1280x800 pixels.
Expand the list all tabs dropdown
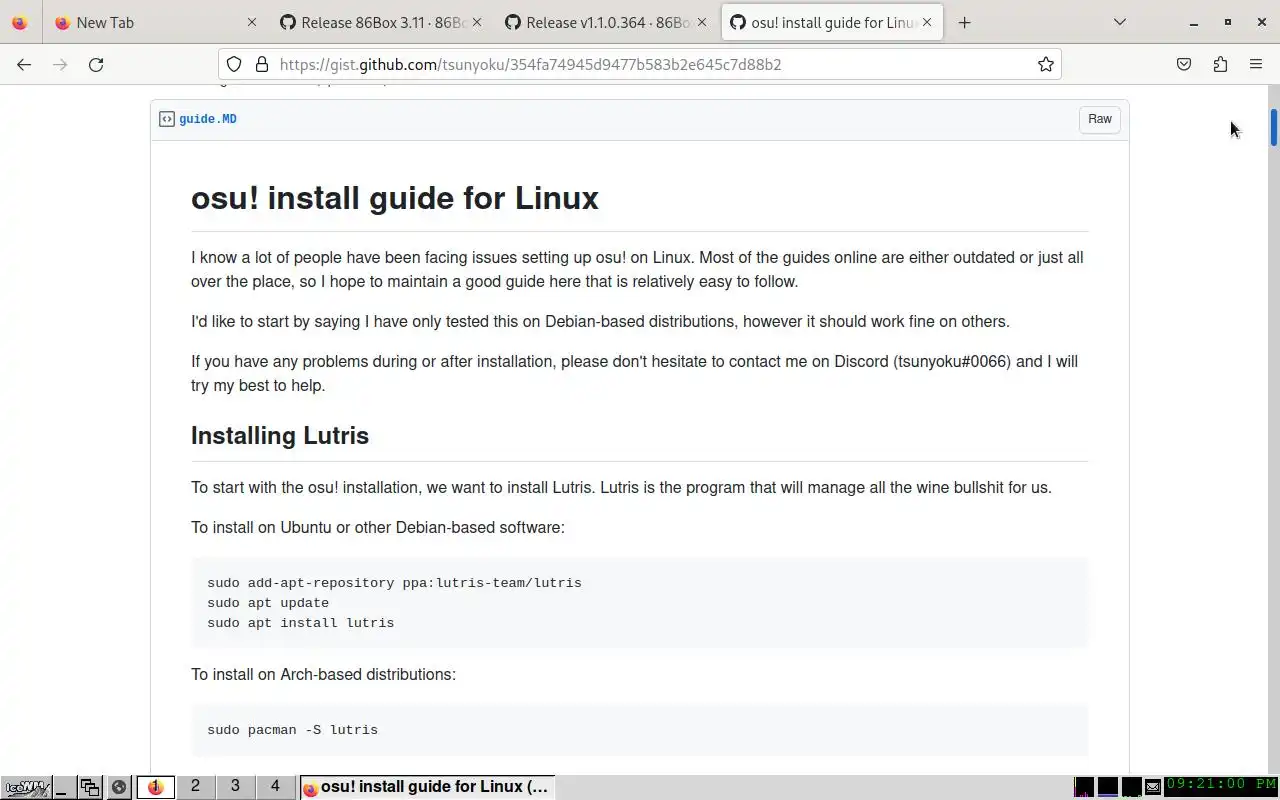click(1119, 22)
